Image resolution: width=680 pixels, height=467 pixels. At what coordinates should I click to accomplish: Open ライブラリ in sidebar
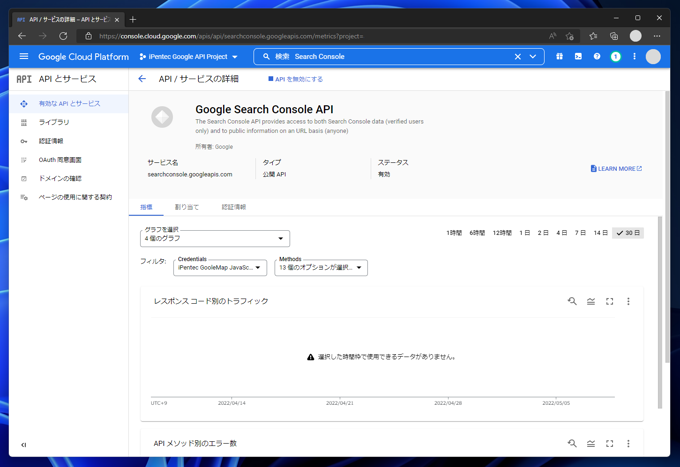[69, 122]
